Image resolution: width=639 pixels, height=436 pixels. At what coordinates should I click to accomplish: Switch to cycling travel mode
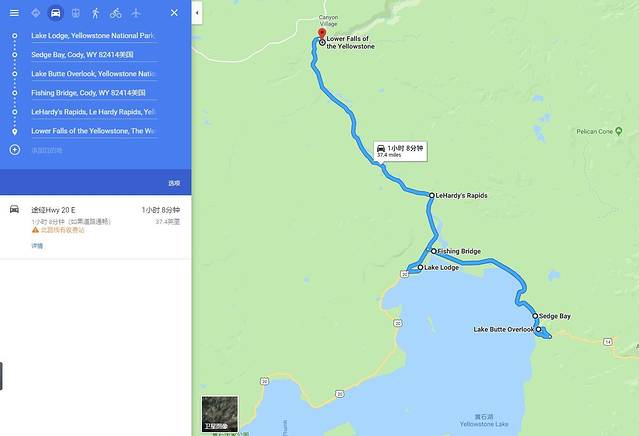click(x=116, y=13)
